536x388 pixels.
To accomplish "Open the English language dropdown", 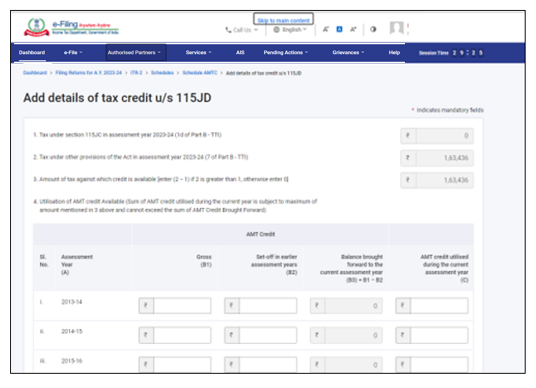I will tap(290, 30).
